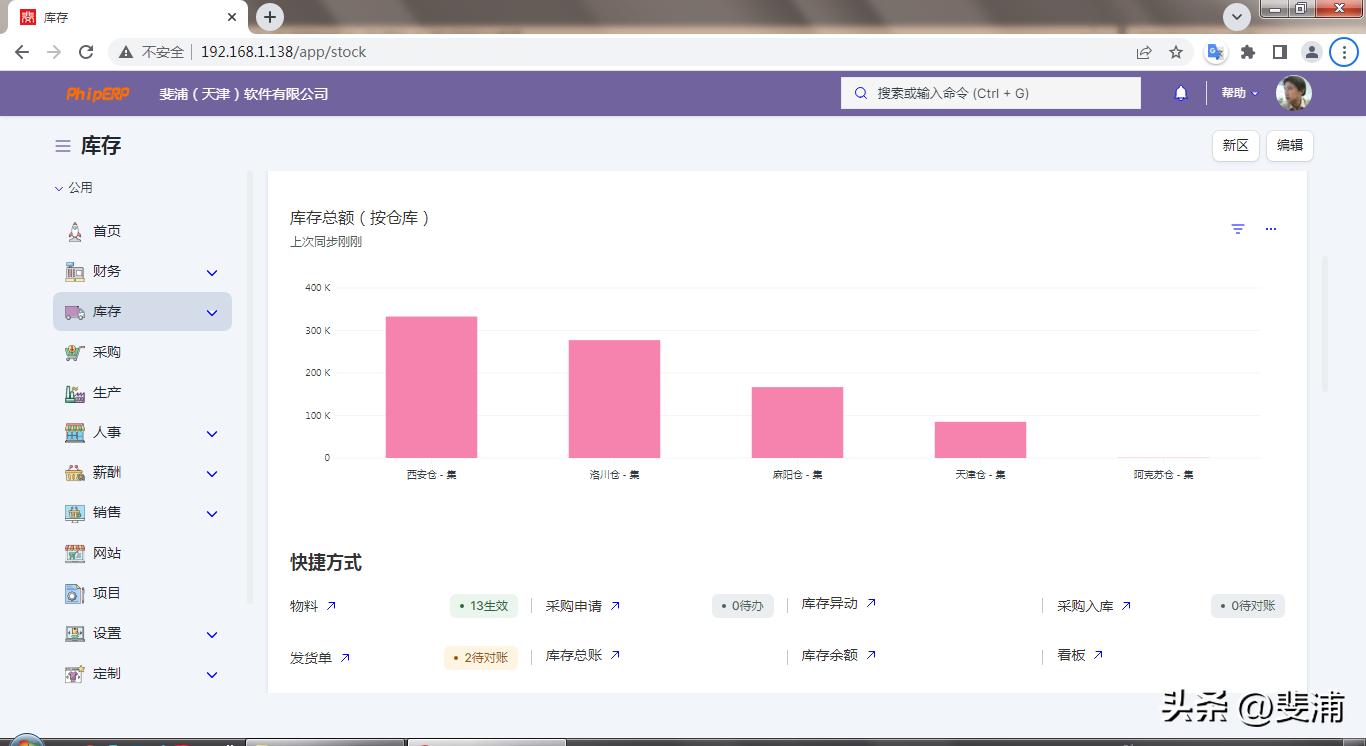Open the 薪酬 payroll module icon
1366x746 pixels.
(75, 472)
